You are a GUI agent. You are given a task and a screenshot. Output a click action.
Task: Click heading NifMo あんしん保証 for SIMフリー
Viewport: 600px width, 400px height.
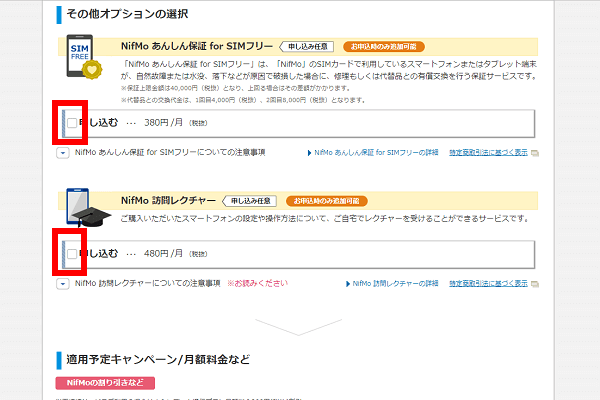tap(197, 46)
